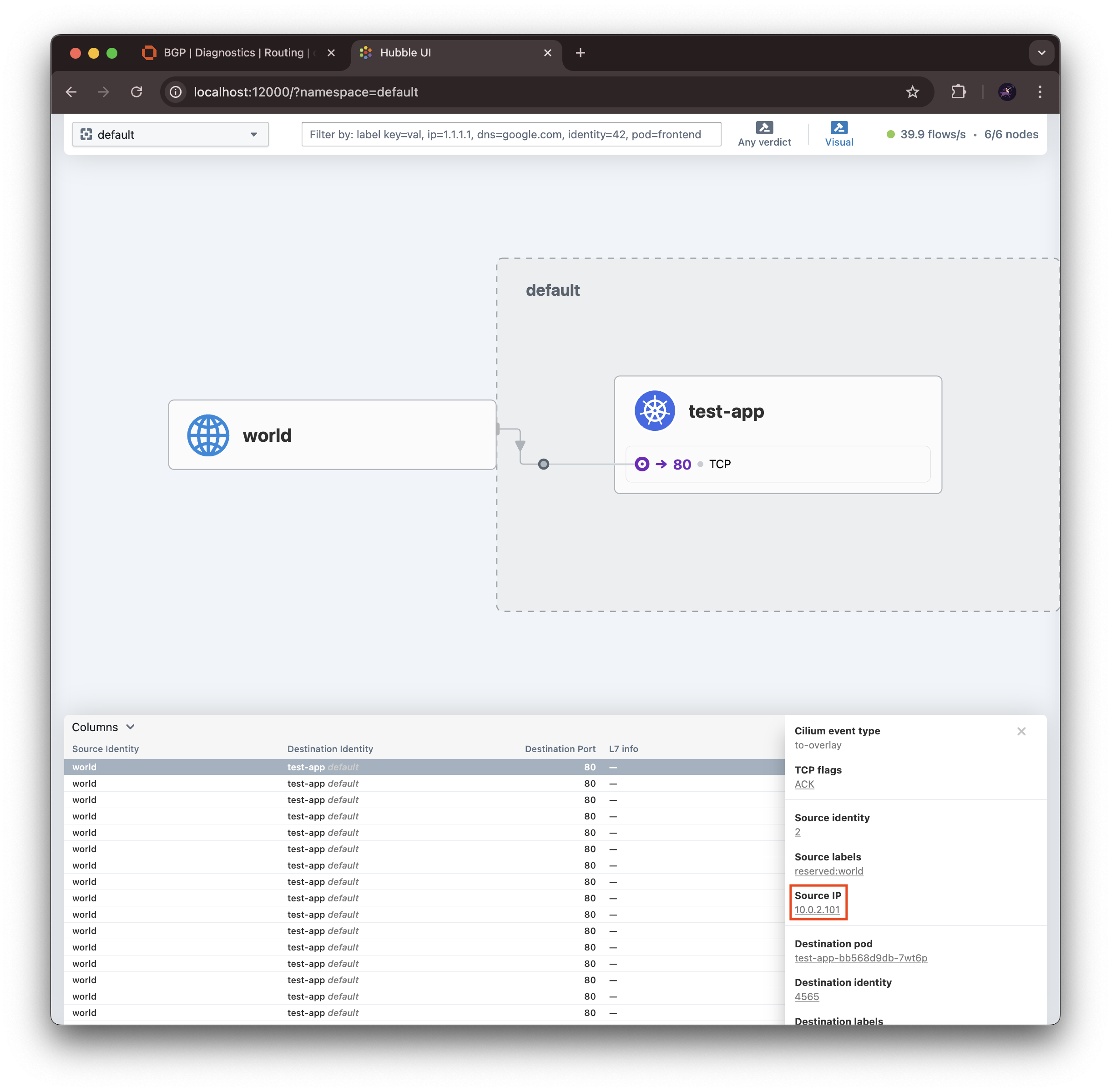The height and width of the screenshot is (1092, 1111).
Task: Click the Visual mode icon
Action: point(838,127)
